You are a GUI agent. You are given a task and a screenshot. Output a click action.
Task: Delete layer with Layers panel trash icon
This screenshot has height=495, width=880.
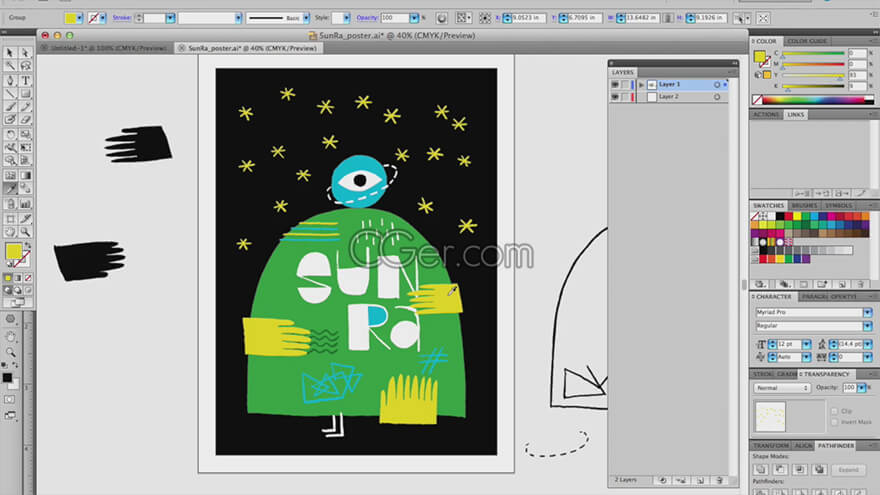(719, 480)
